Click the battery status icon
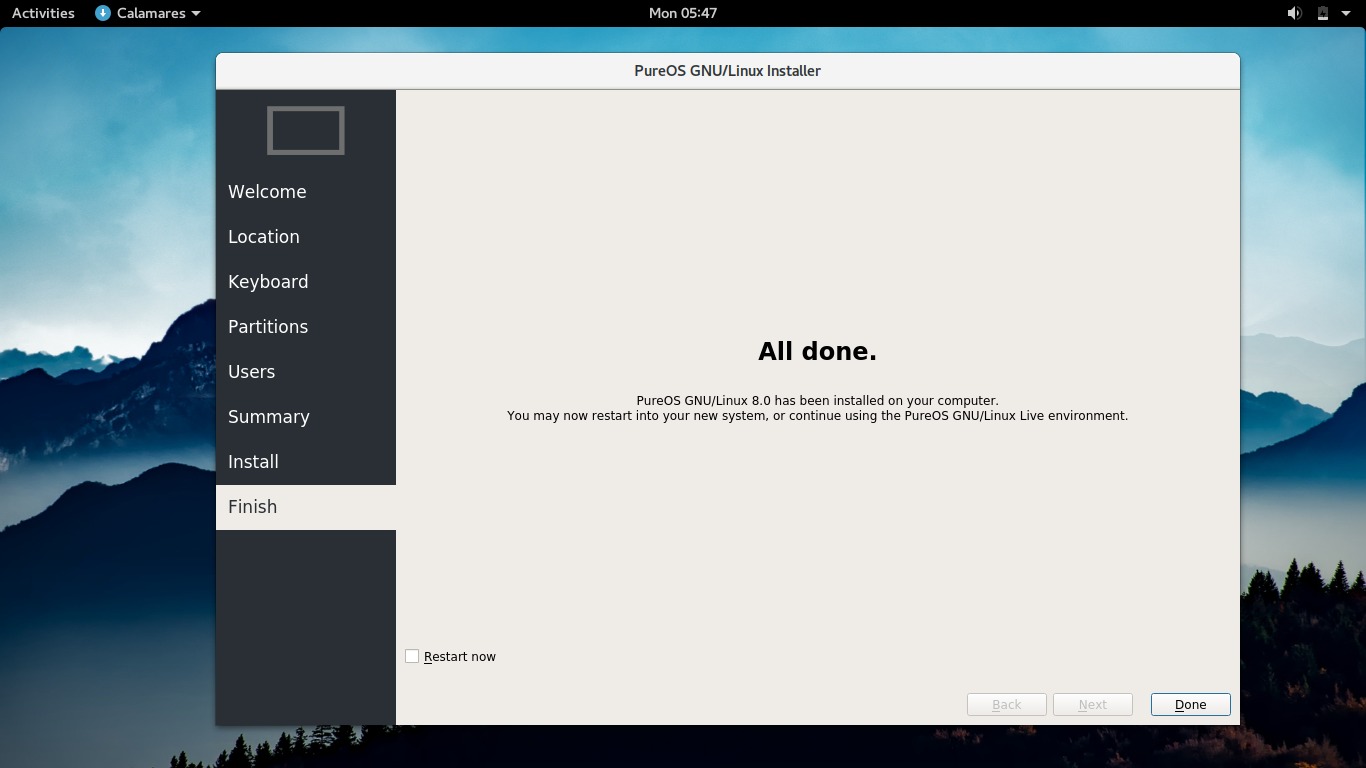Screen dimensions: 1366x768 1321,13
